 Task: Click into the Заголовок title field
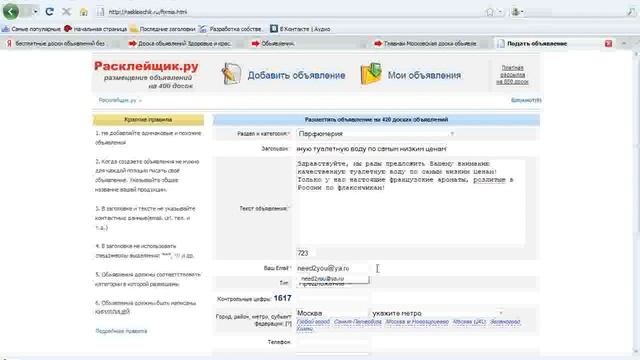tap(372, 149)
